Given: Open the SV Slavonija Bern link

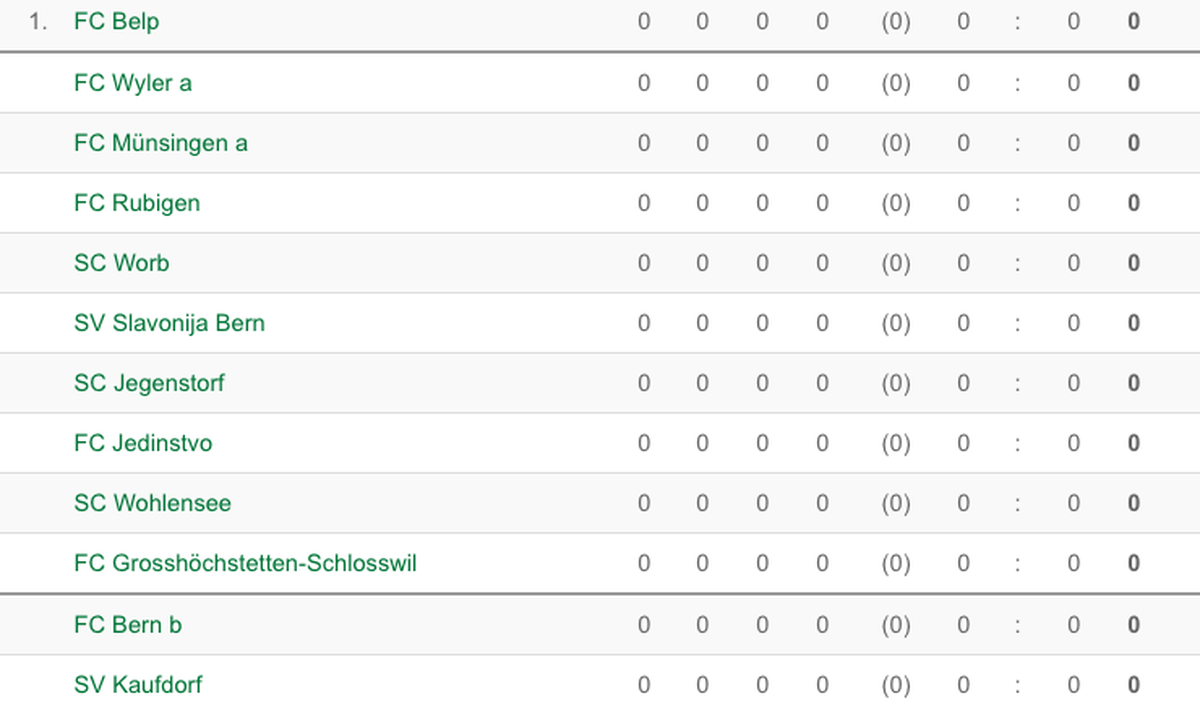Looking at the screenshot, I should coord(169,323).
